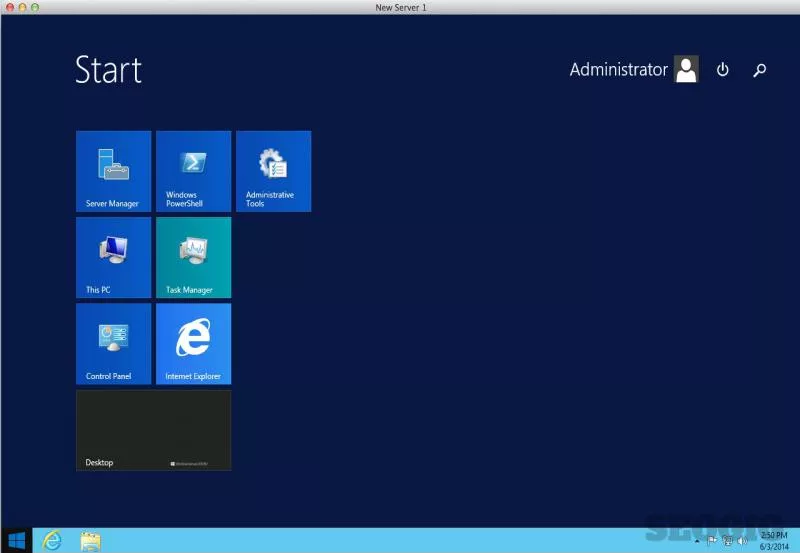
Task: Launch the Task Manager tile
Action: [193, 257]
